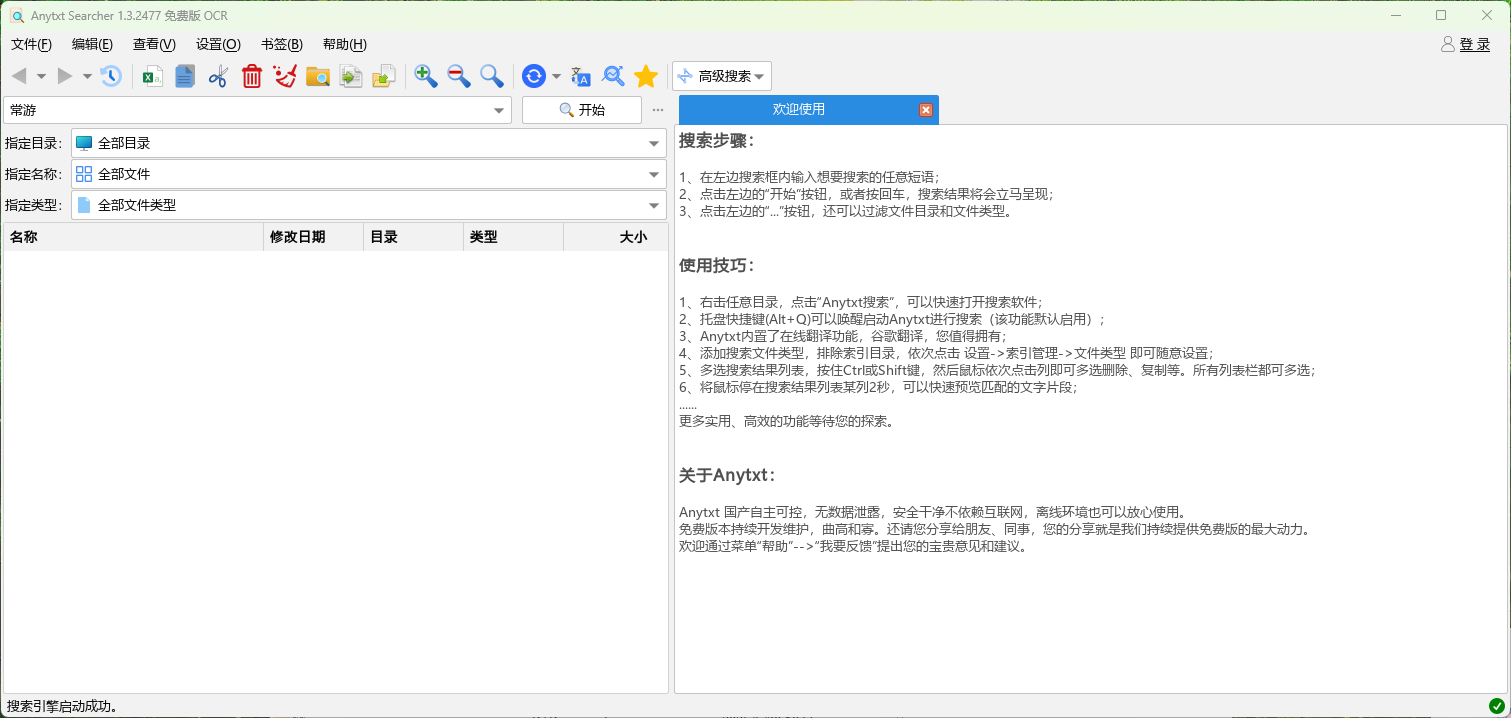Click the text 更多实用、高效的功能等待您的探索。
This screenshot has height=718, width=1511.
tap(786, 421)
